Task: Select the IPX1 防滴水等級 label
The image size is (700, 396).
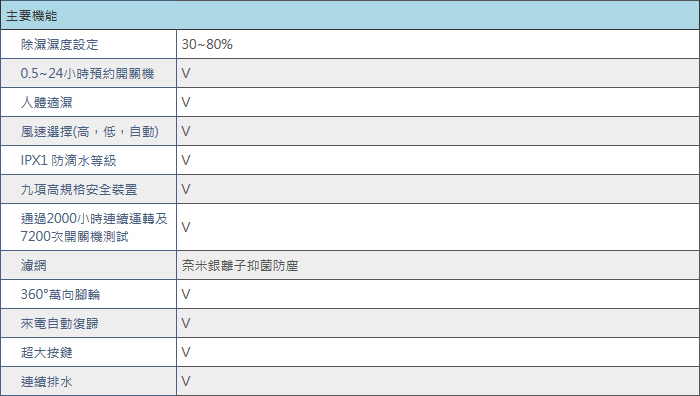Action: pos(68,161)
